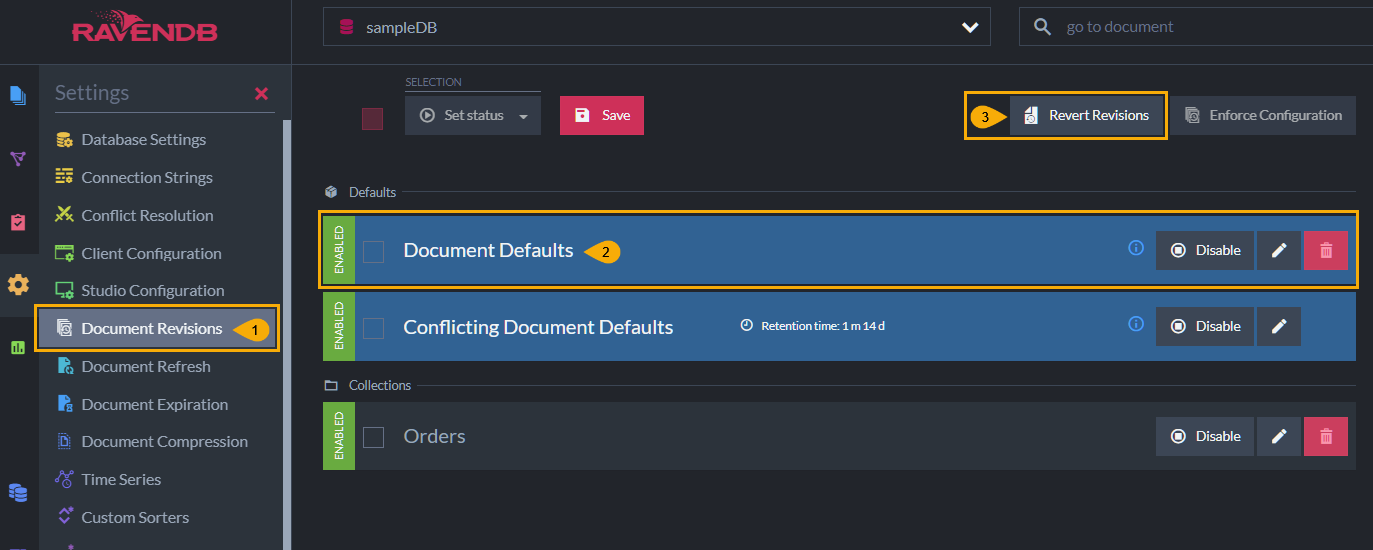Open the Documents sidebar icon
This screenshot has width=1373, height=550.
pos(18,96)
